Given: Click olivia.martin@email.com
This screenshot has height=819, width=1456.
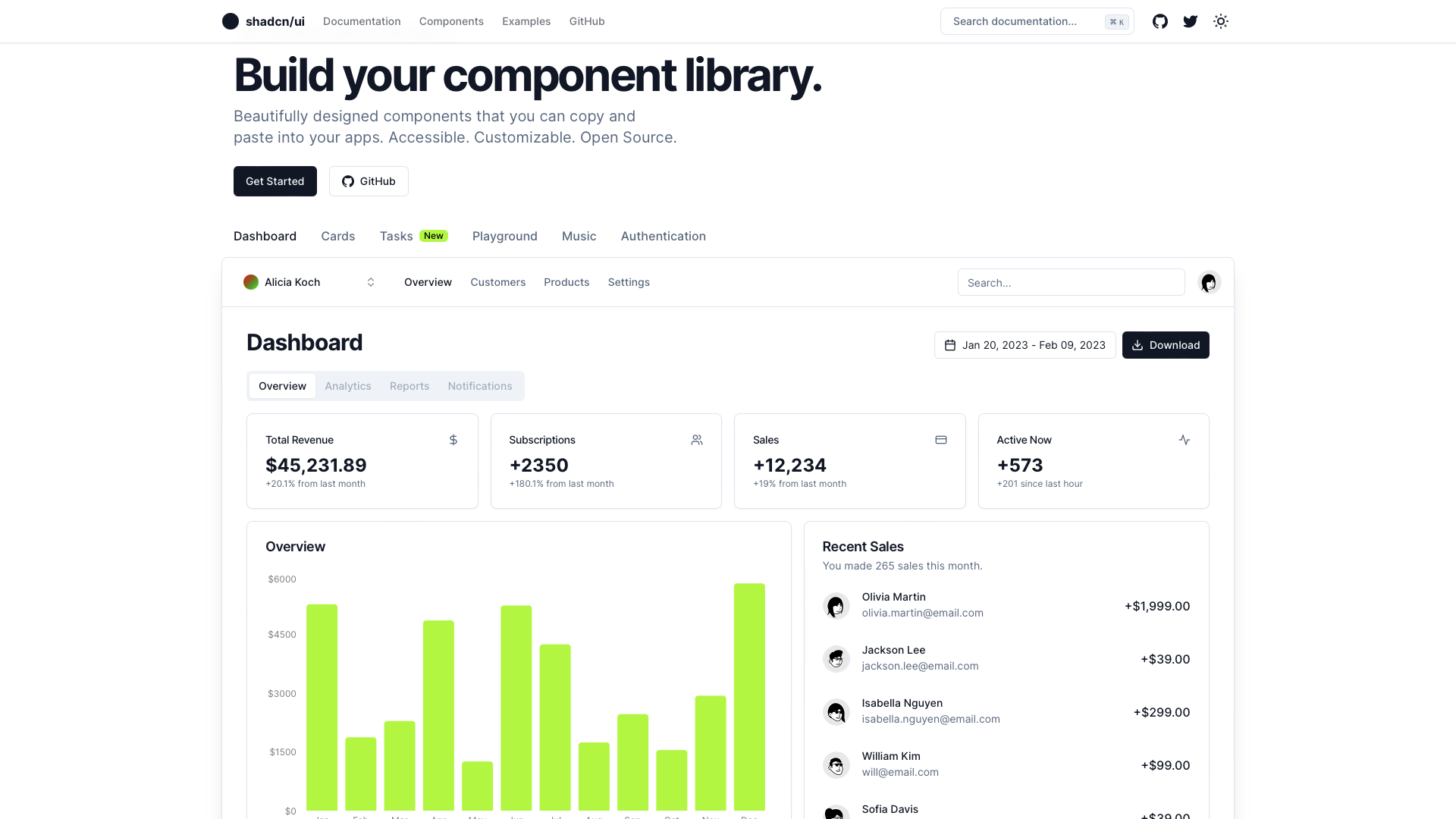Looking at the screenshot, I should pos(923,613).
